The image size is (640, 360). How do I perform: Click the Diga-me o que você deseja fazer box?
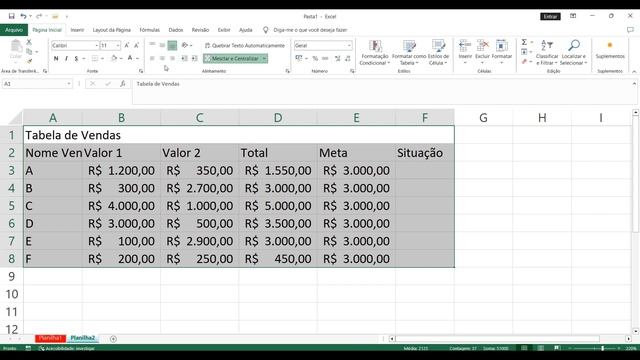(310, 30)
